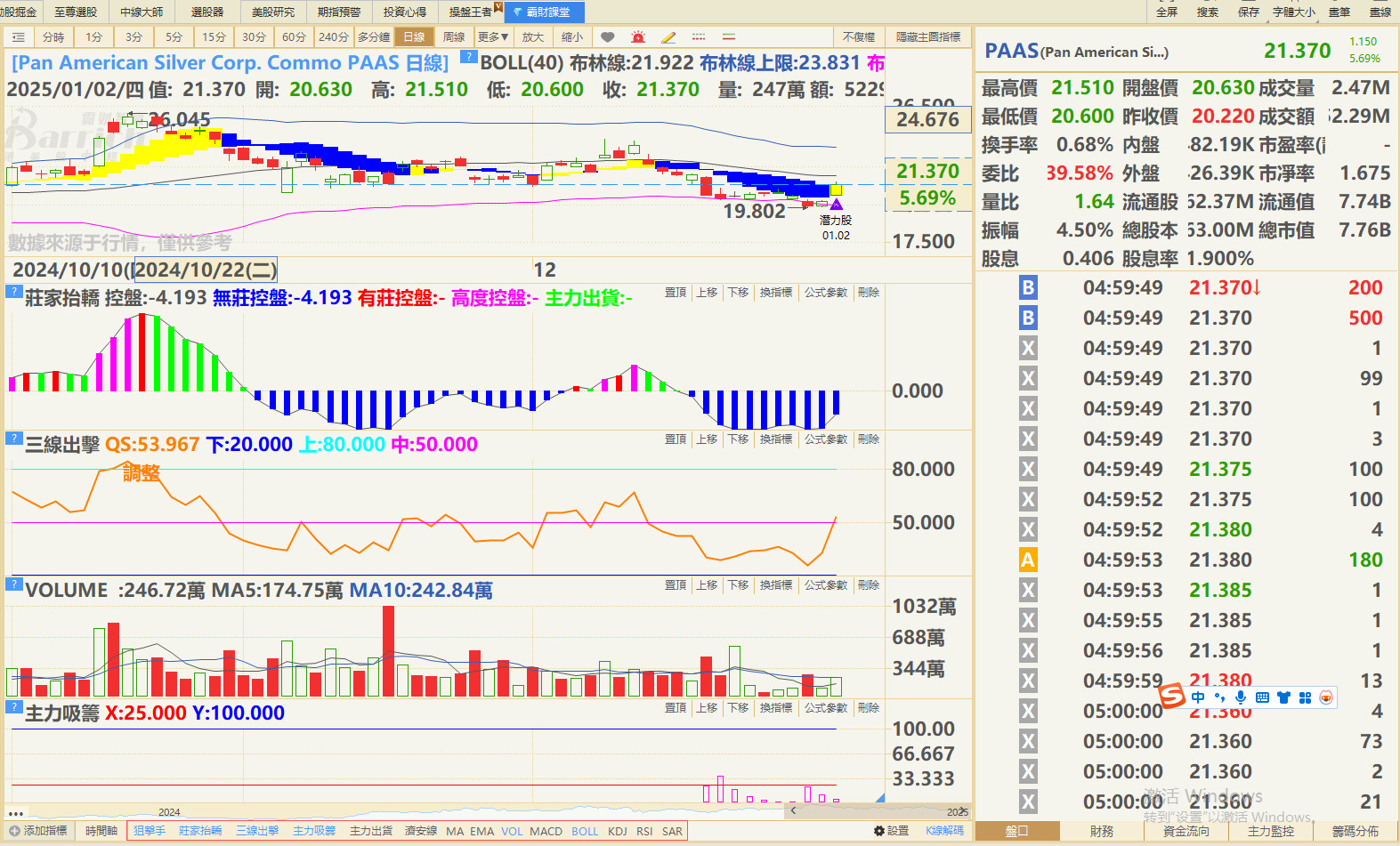The height and width of the screenshot is (846, 1400).
Task: Toggle the Sogou 中 language mode
Action: coord(1198,697)
